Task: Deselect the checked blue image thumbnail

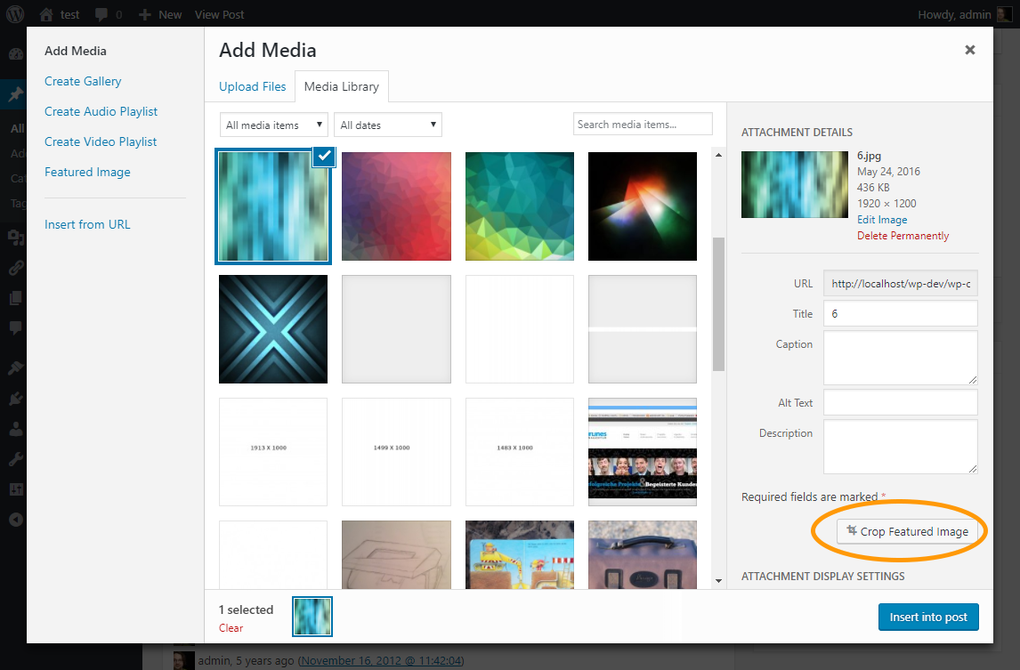Action: 323,156
